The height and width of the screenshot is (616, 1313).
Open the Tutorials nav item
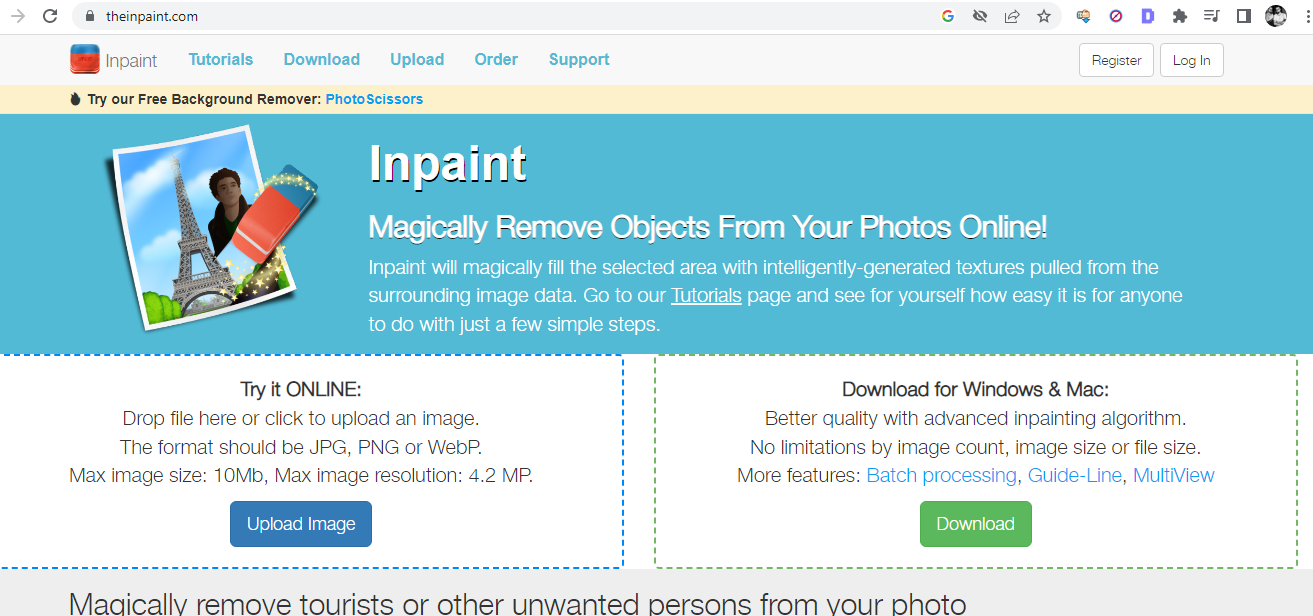(221, 59)
